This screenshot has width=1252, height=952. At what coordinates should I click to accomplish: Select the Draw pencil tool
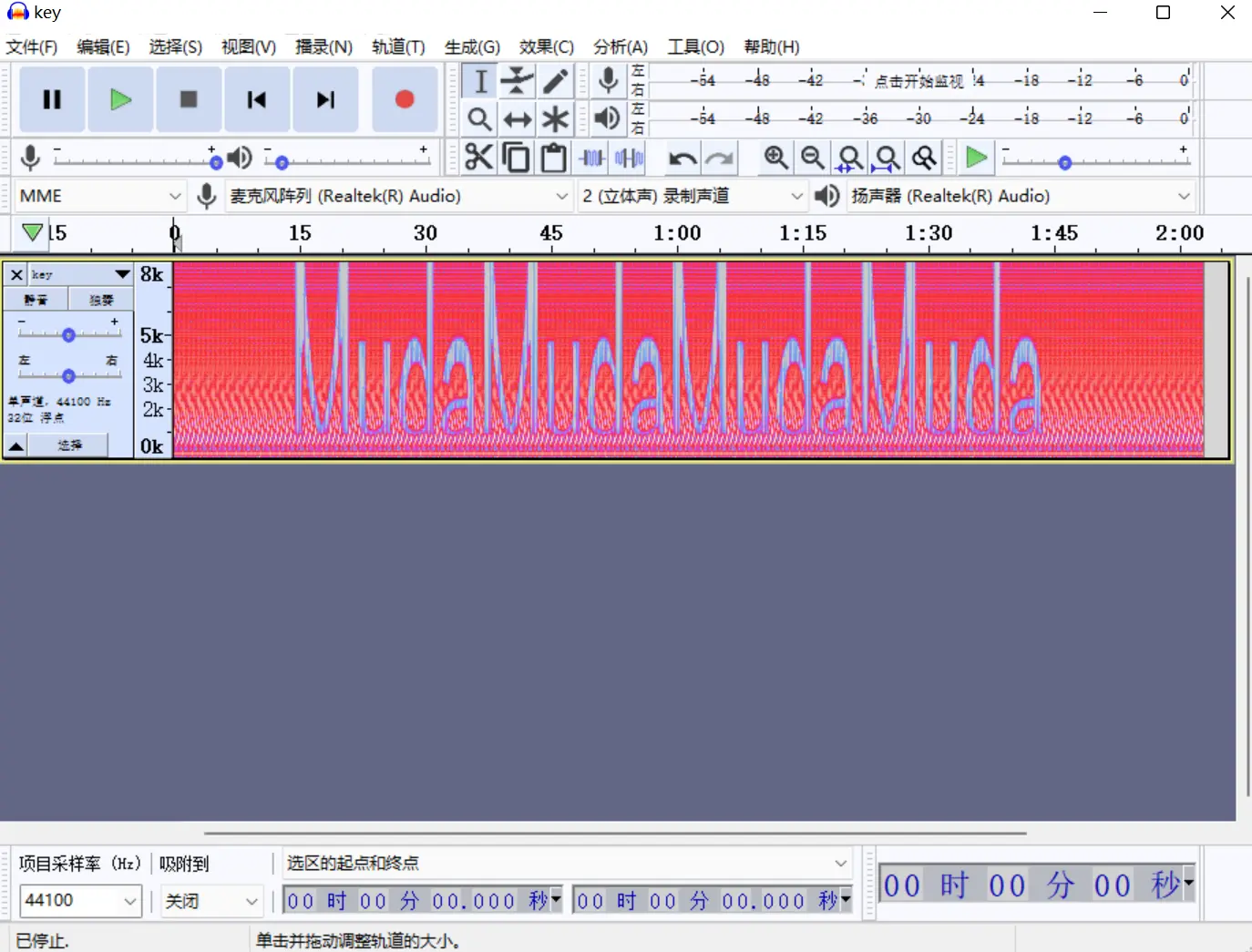tap(555, 81)
